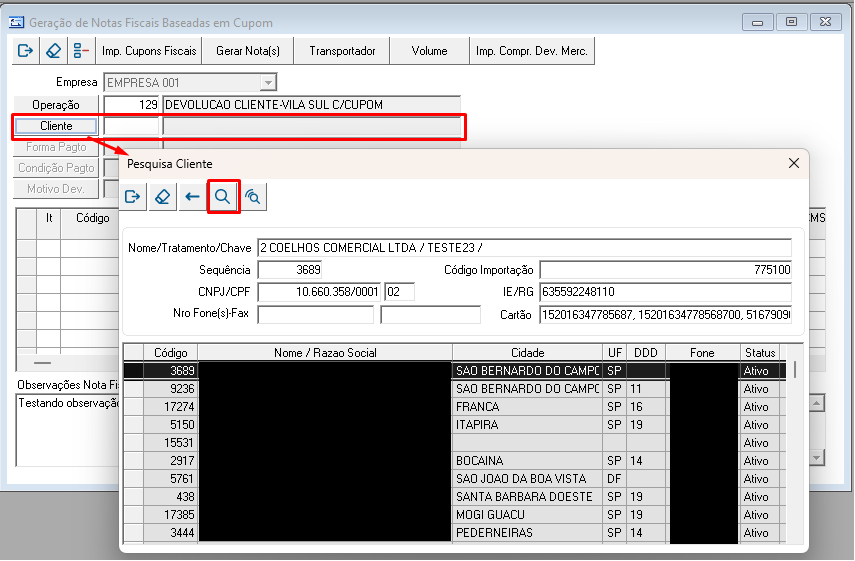Click the results grid vertical scrollbar thumb

tap(795, 369)
